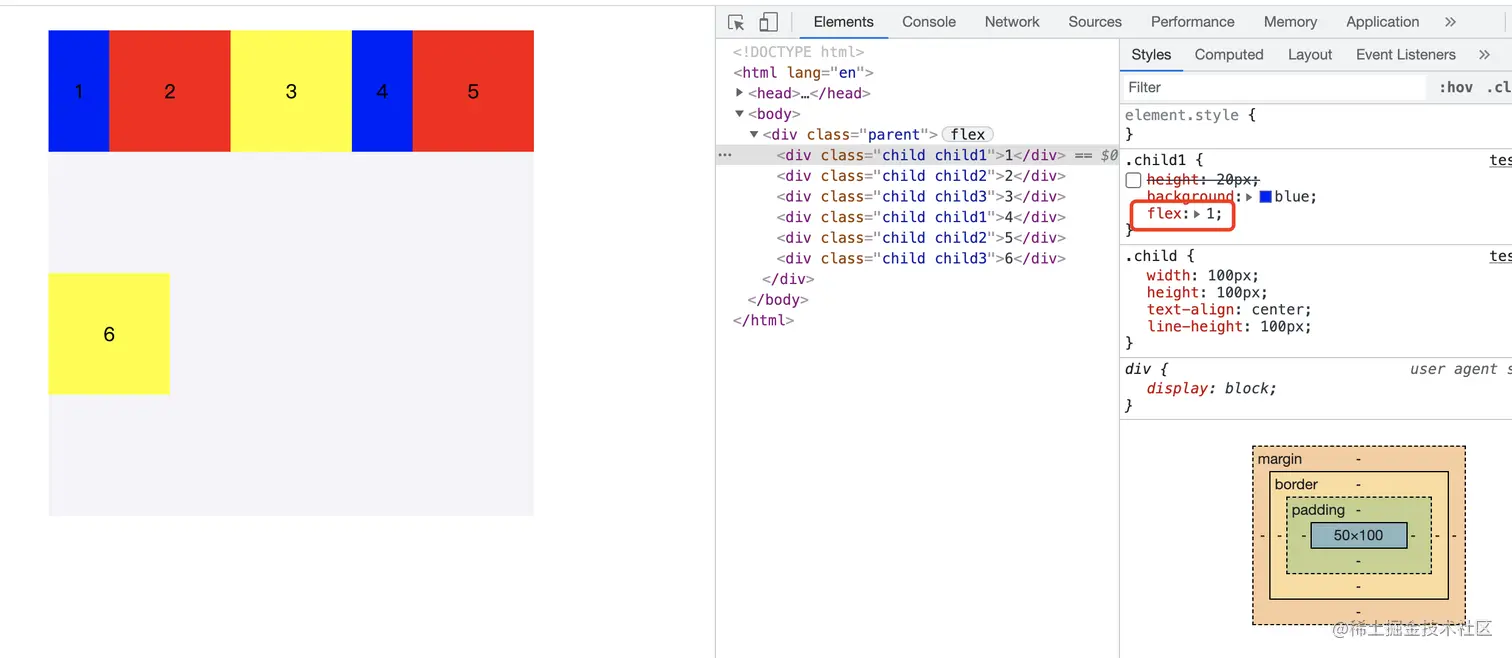Viewport: 1512px width, 658px height.
Task: Select the Layout sidebar tab
Action: (x=1310, y=55)
